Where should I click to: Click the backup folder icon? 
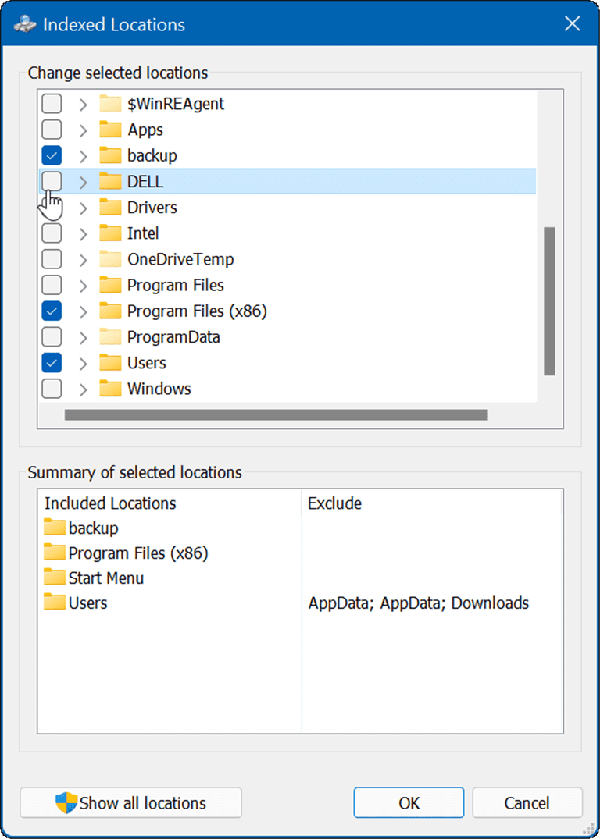(x=110, y=155)
